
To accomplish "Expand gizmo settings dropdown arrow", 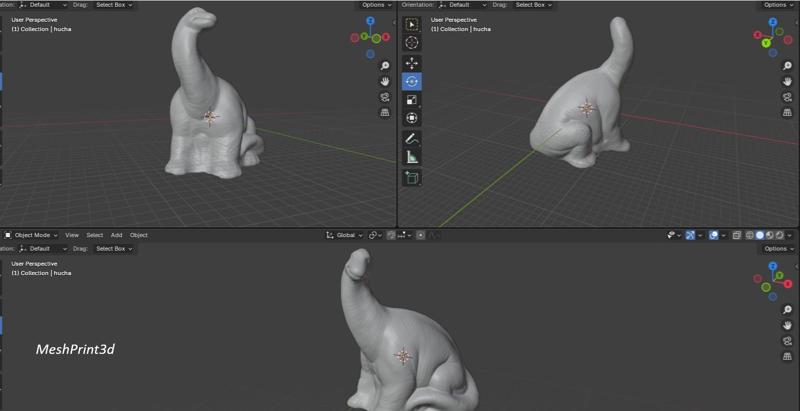I will [700, 235].
